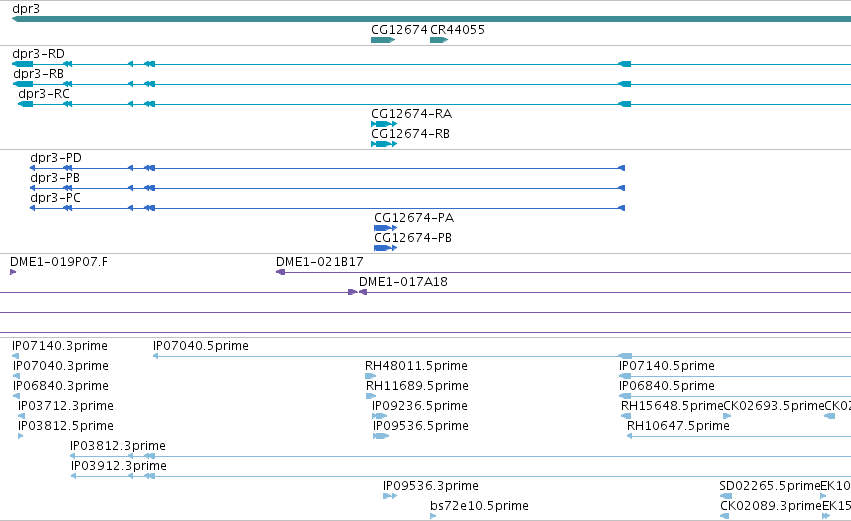851x521 pixels.
Task: Click the dpr3 gene label
Action: click(26, 9)
